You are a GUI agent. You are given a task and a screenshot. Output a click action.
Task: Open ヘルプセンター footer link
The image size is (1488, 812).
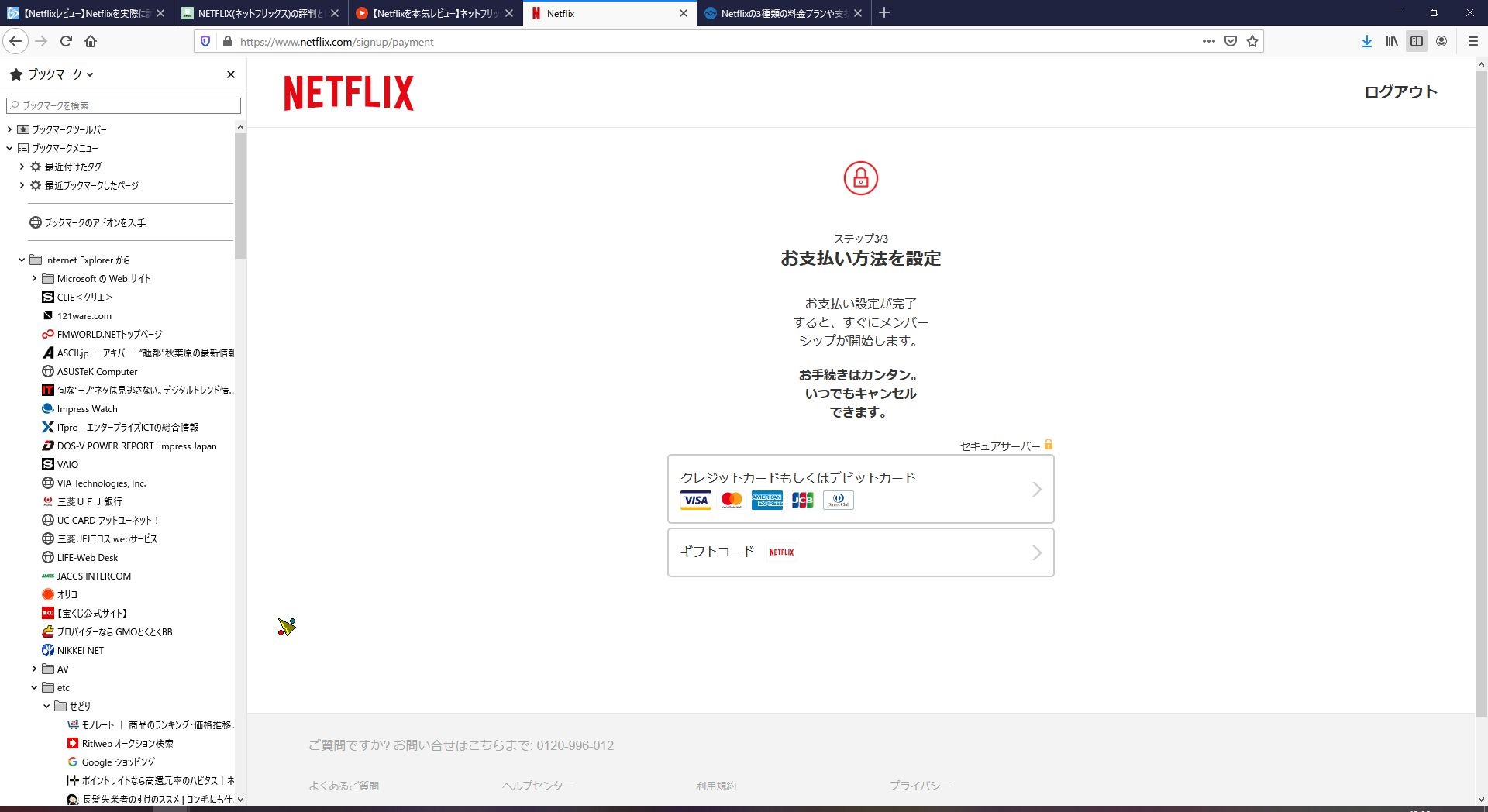point(537,786)
